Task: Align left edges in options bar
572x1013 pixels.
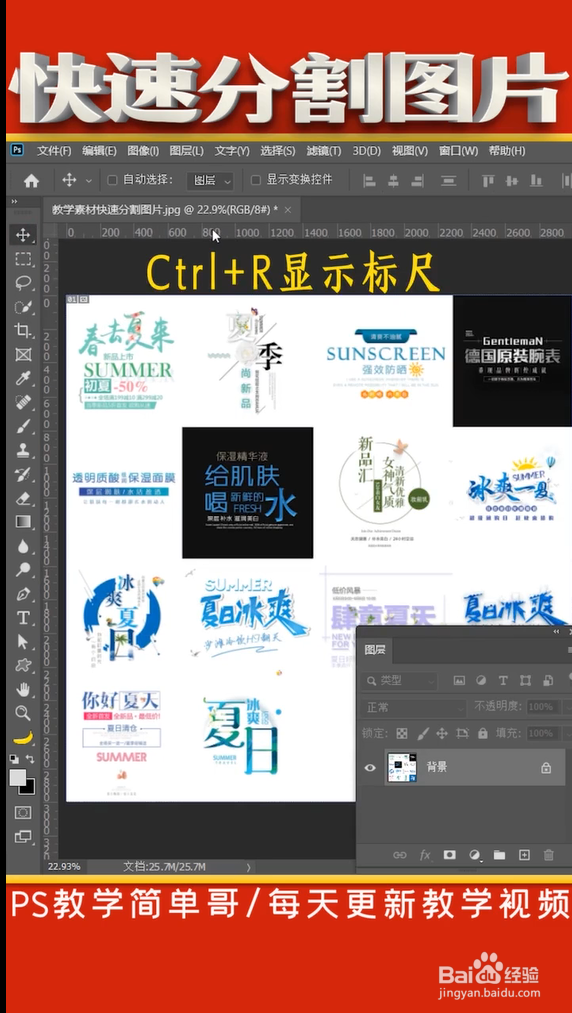Action: click(369, 181)
